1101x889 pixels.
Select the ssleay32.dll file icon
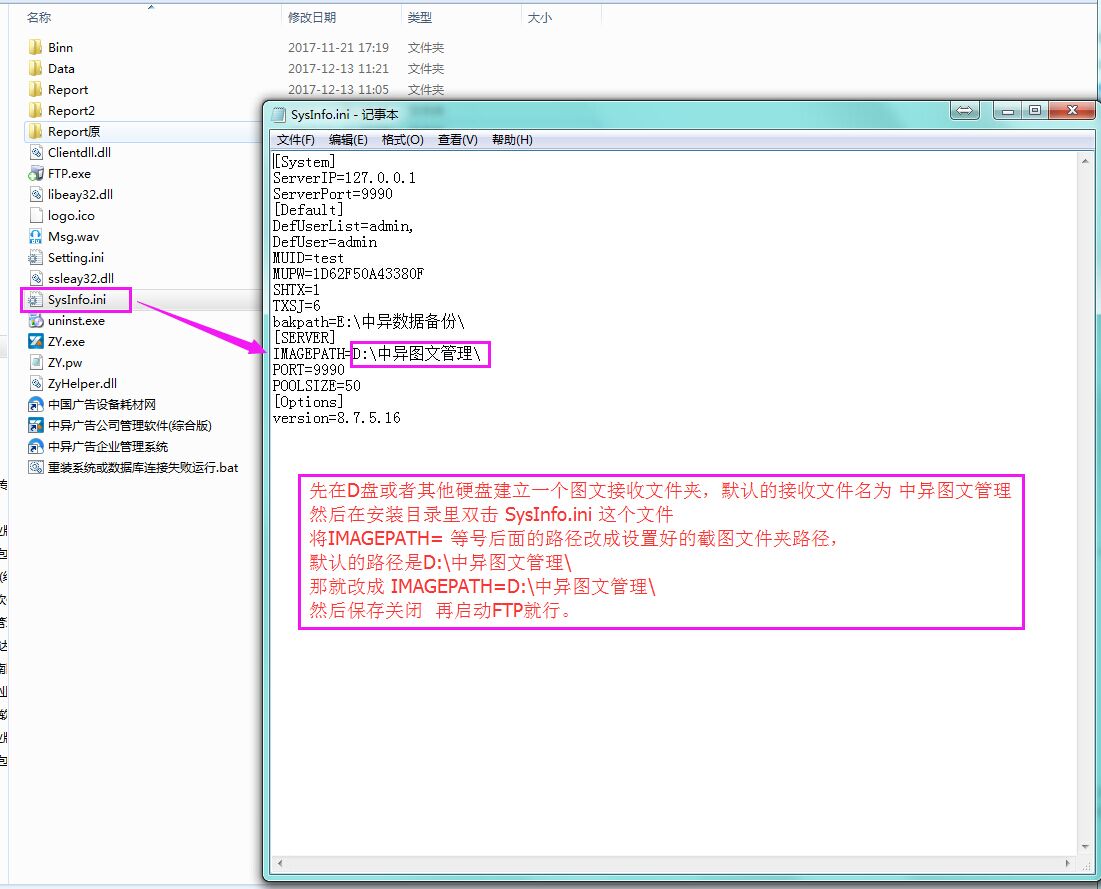click(36, 279)
